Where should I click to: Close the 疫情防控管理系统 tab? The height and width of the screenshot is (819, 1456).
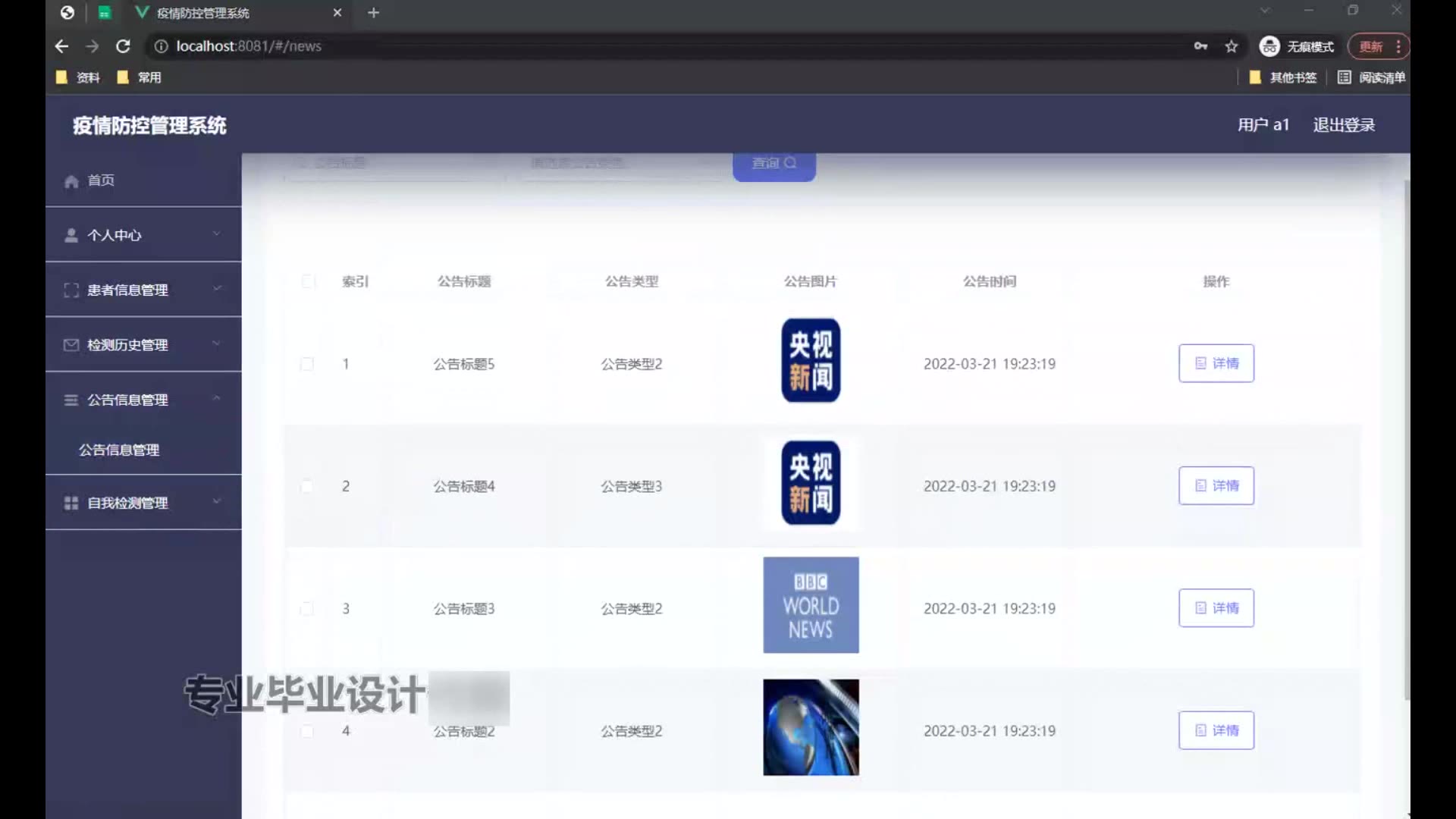[x=337, y=13]
